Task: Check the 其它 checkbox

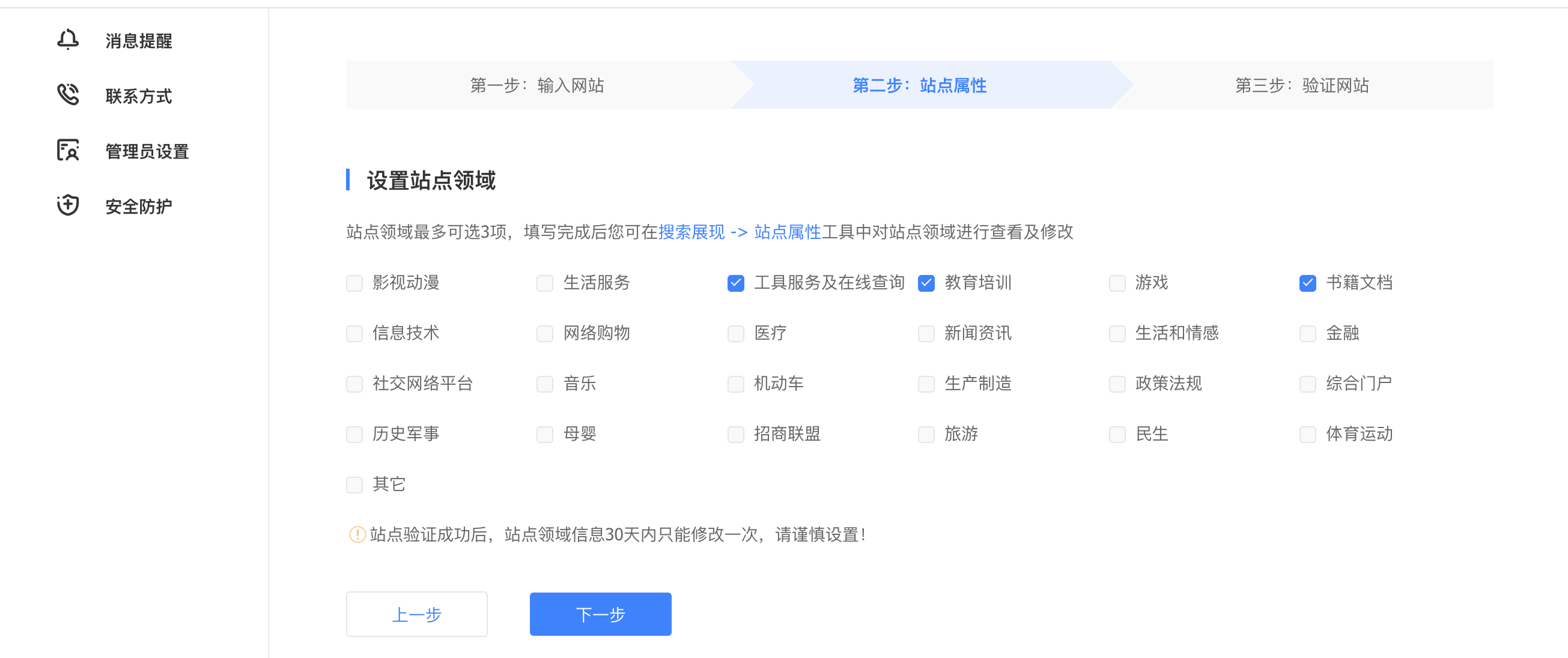Action: pyautogui.click(x=354, y=485)
